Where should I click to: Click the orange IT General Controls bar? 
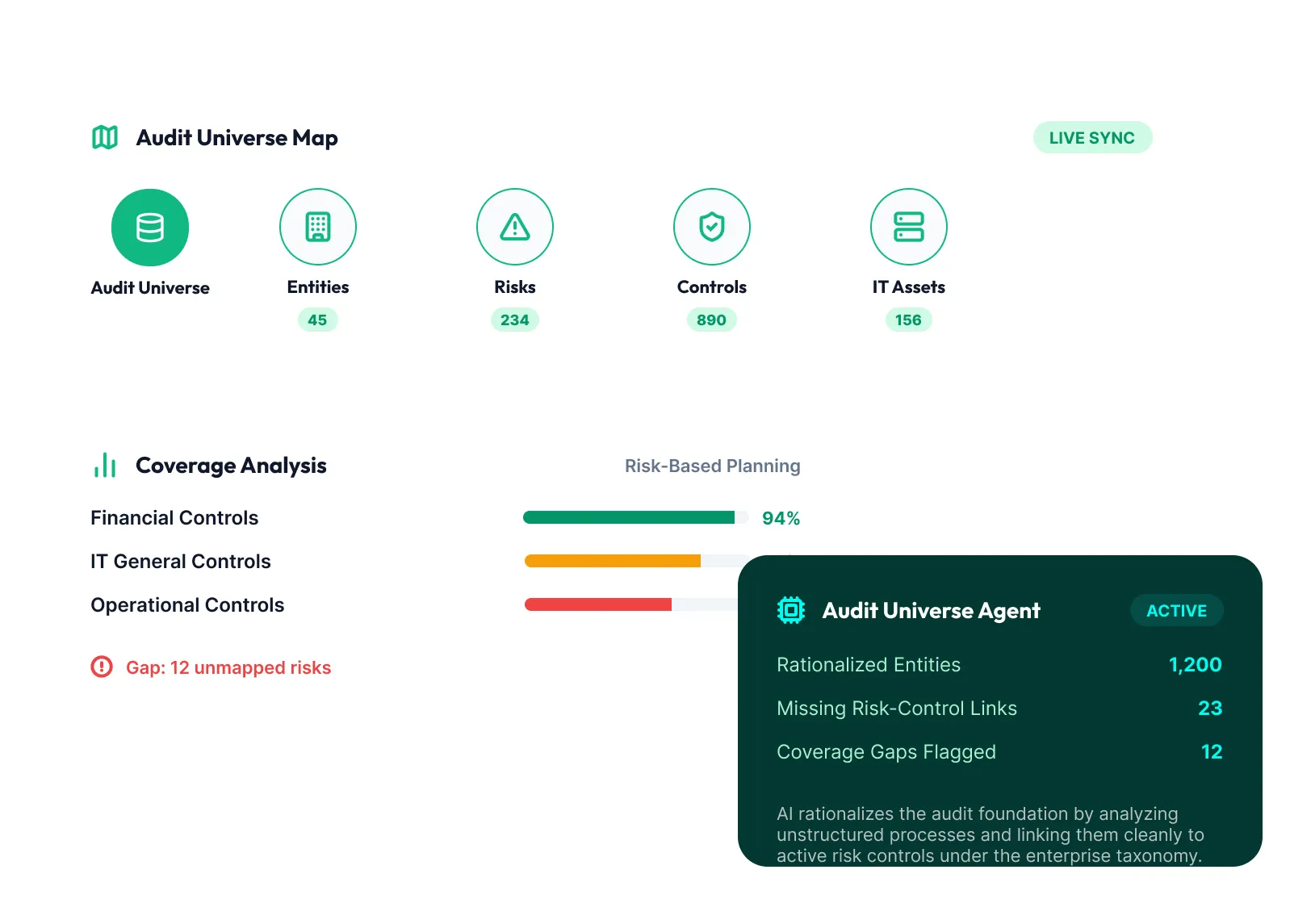pos(613,561)
